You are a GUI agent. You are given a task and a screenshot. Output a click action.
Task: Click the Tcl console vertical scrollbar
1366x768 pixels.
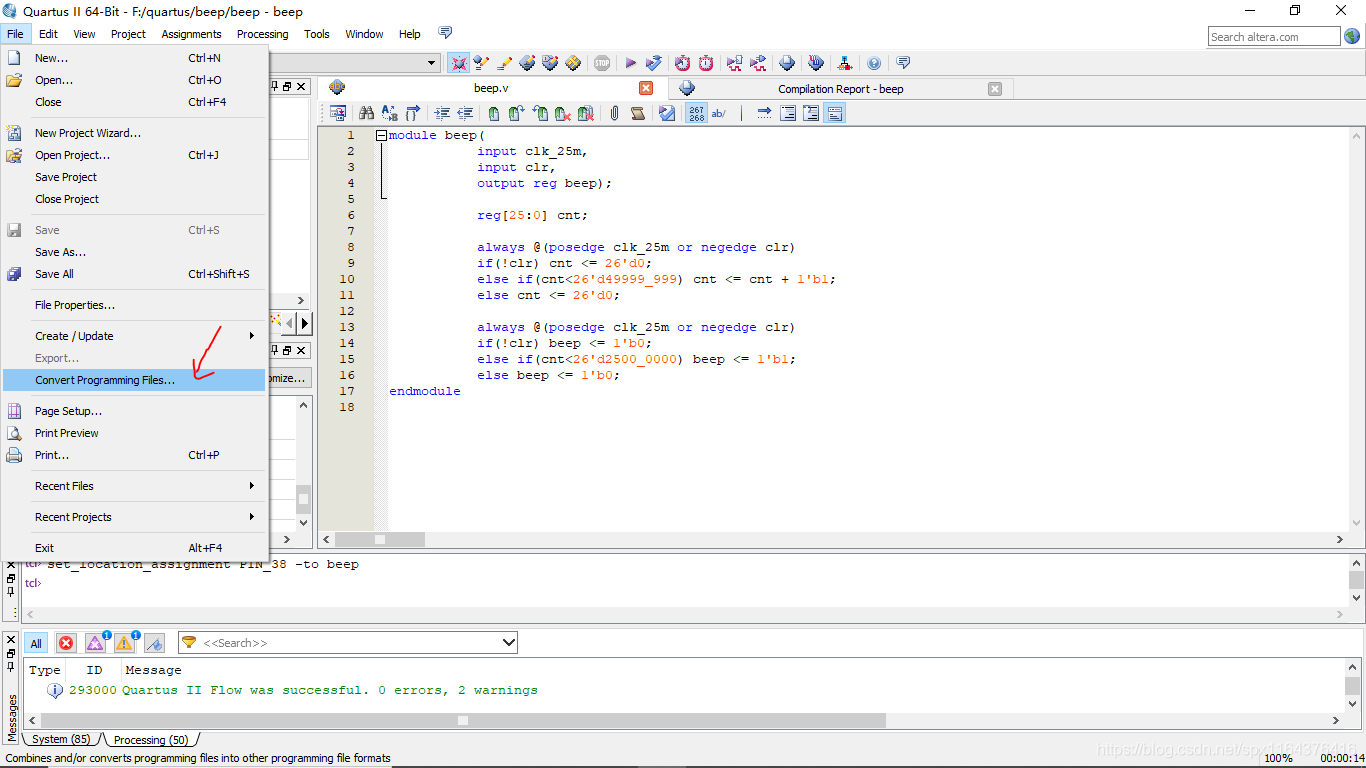coord(1356,580)
